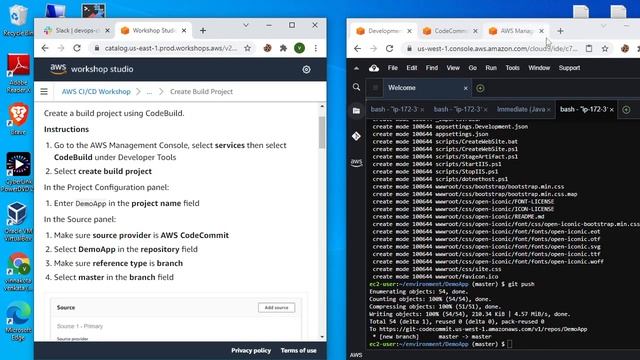640x360 pixels.
Task: Click the Add source button in the screenshot
Action: click(276, 308)
